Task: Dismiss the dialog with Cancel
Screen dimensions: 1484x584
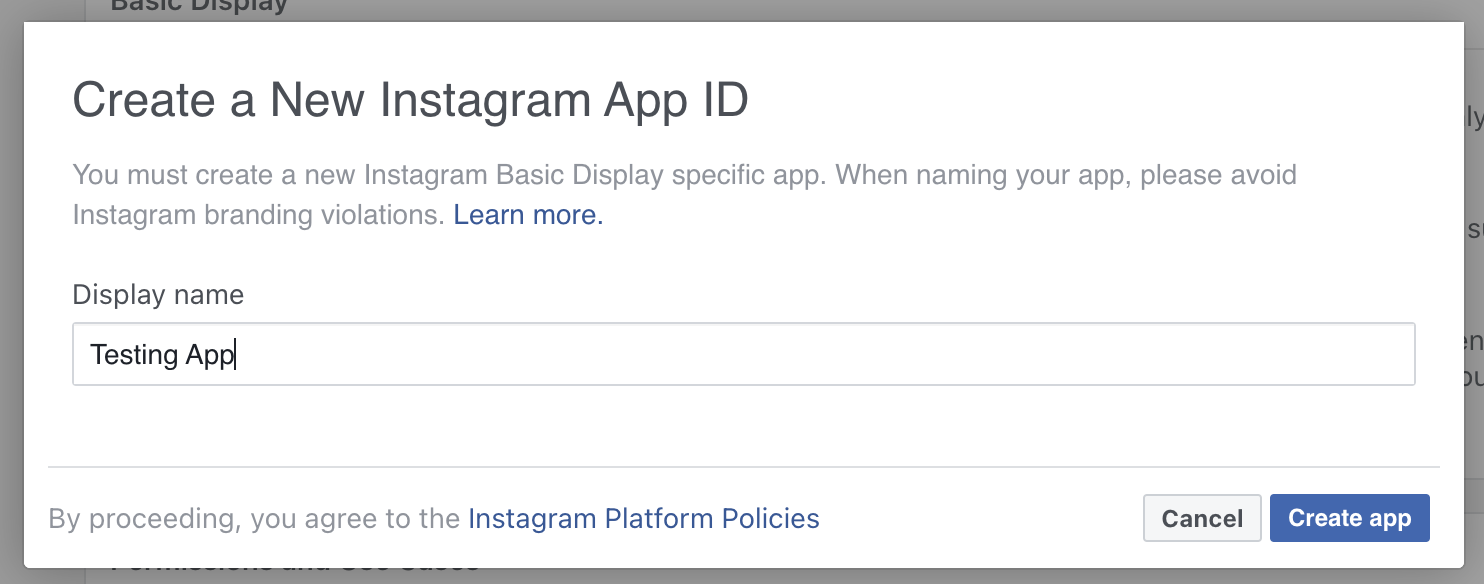Action: pyautogui.click(x=1202, y=518)
